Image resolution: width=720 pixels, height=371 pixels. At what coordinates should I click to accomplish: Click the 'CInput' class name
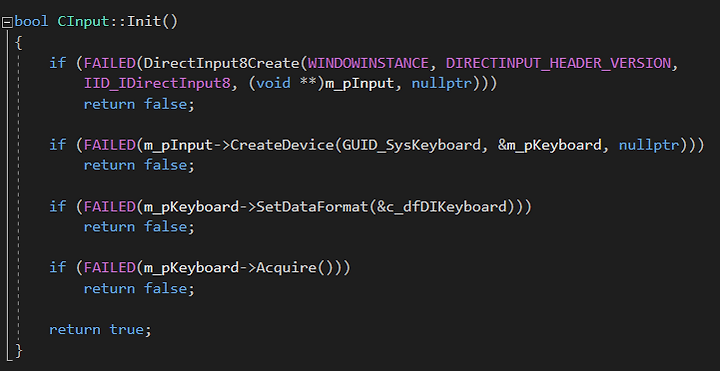(x=83, y=22)
